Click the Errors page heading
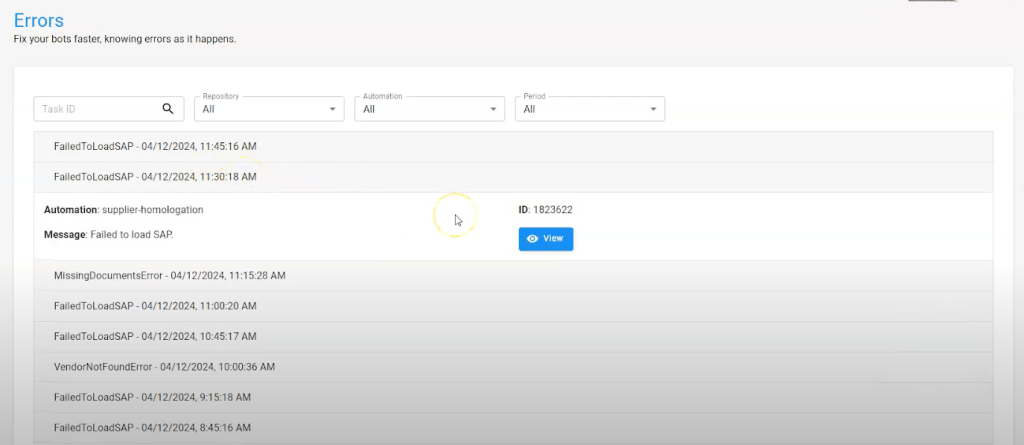Screen dimensions: 1024x445 [39, 19]
